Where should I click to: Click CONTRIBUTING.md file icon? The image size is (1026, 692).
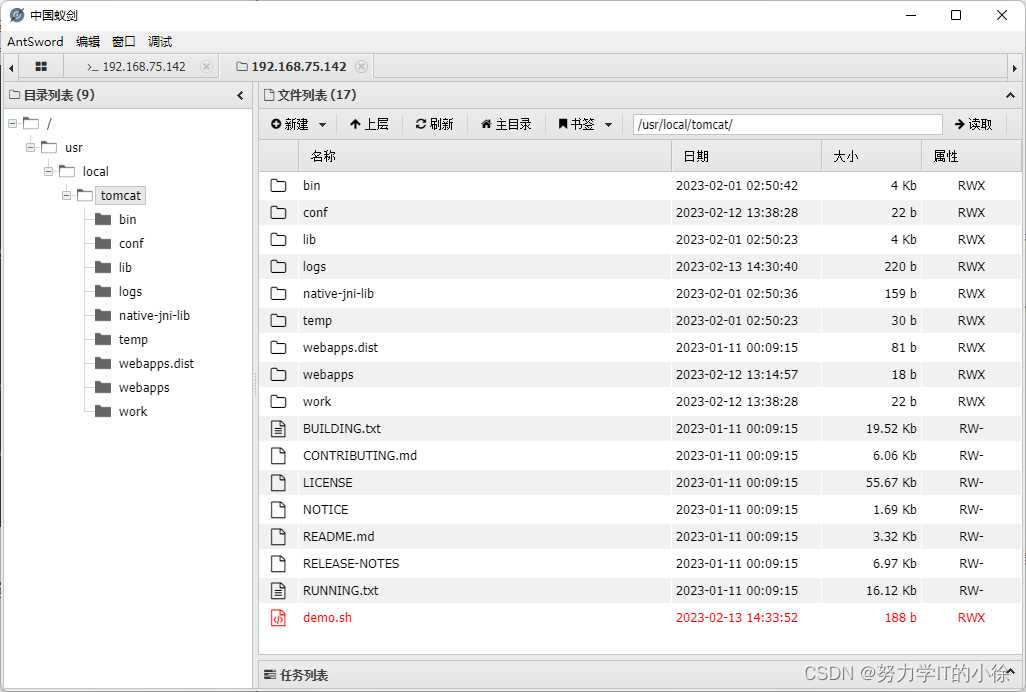click(278, 455)
